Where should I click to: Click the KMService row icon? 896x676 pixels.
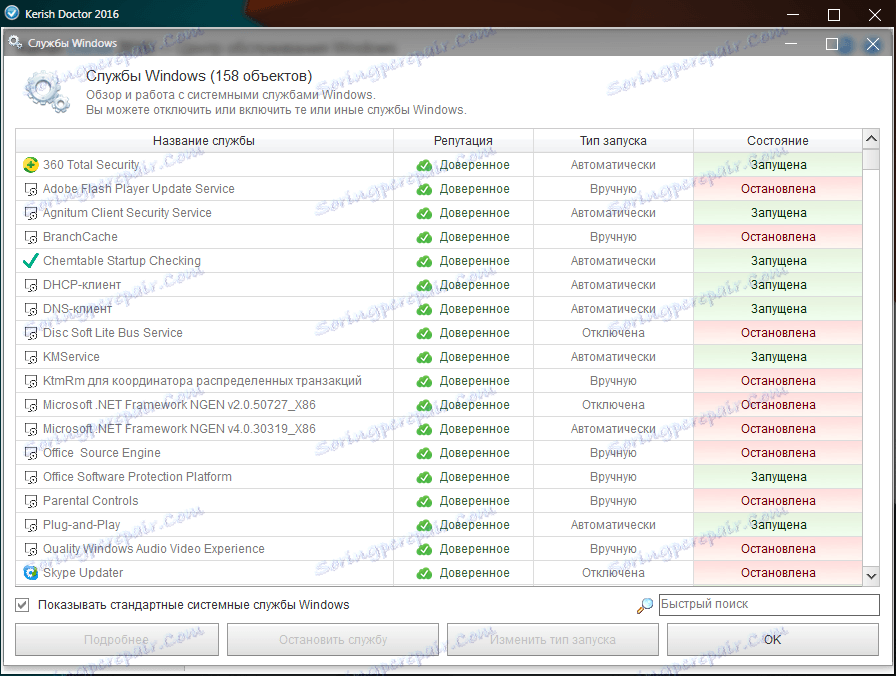tap(30, 357)
